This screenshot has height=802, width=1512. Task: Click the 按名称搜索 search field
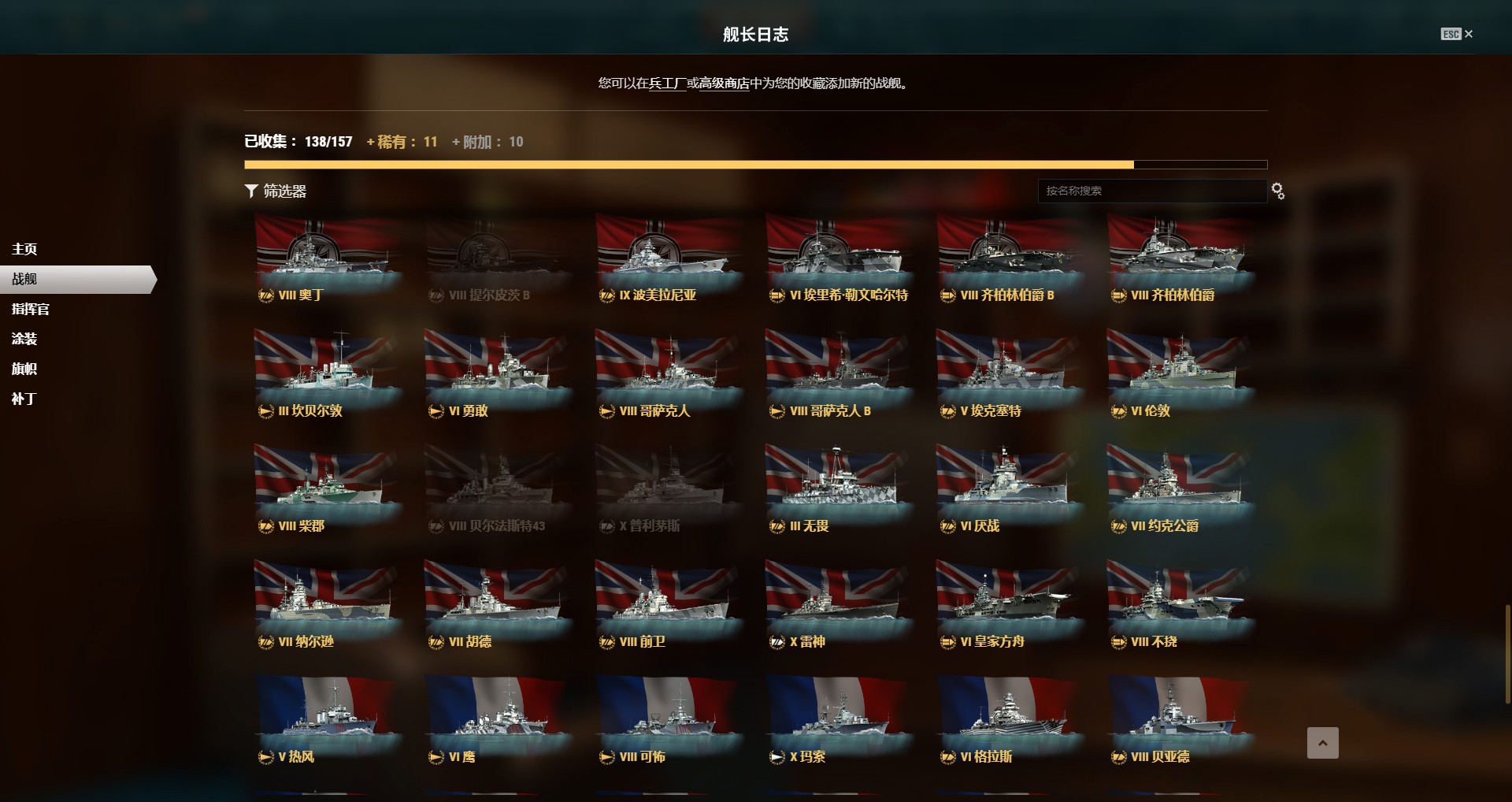point(1152,191)
